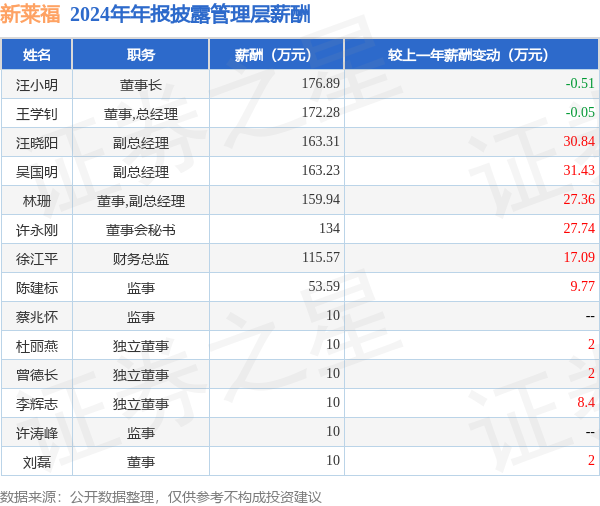The image size is (600, 506).
Task: Click the 数据来源 footnote text
Action: click(x=161, y=497)
